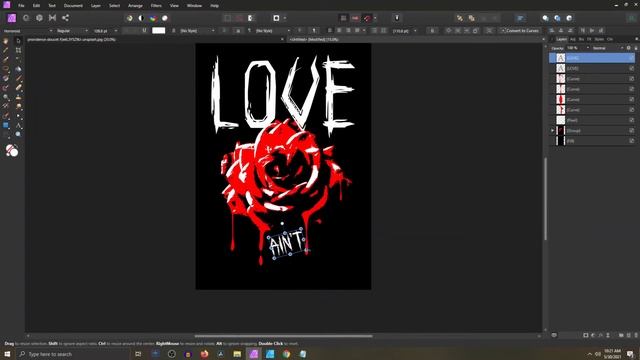This screenshot has height=360, width=640.
Task: Open File Explorer from the taskbar
Action: click(237, 354)
